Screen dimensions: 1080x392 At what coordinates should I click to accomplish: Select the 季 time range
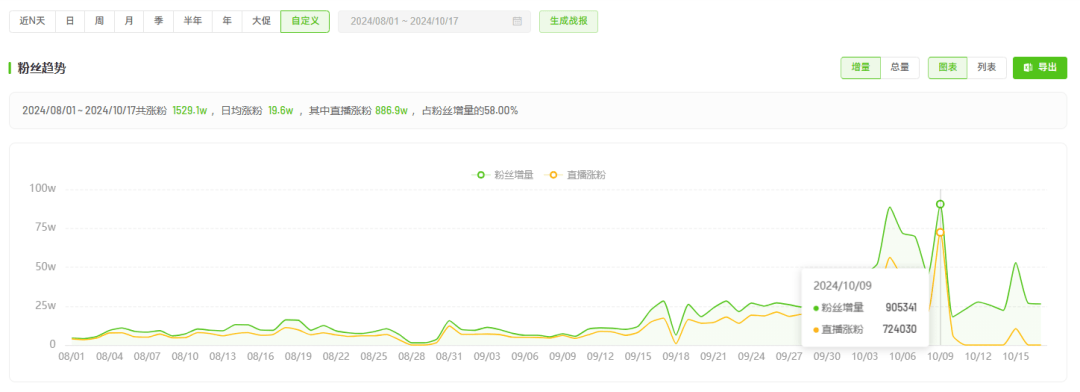pyautogui.click(x=158, y=21)
